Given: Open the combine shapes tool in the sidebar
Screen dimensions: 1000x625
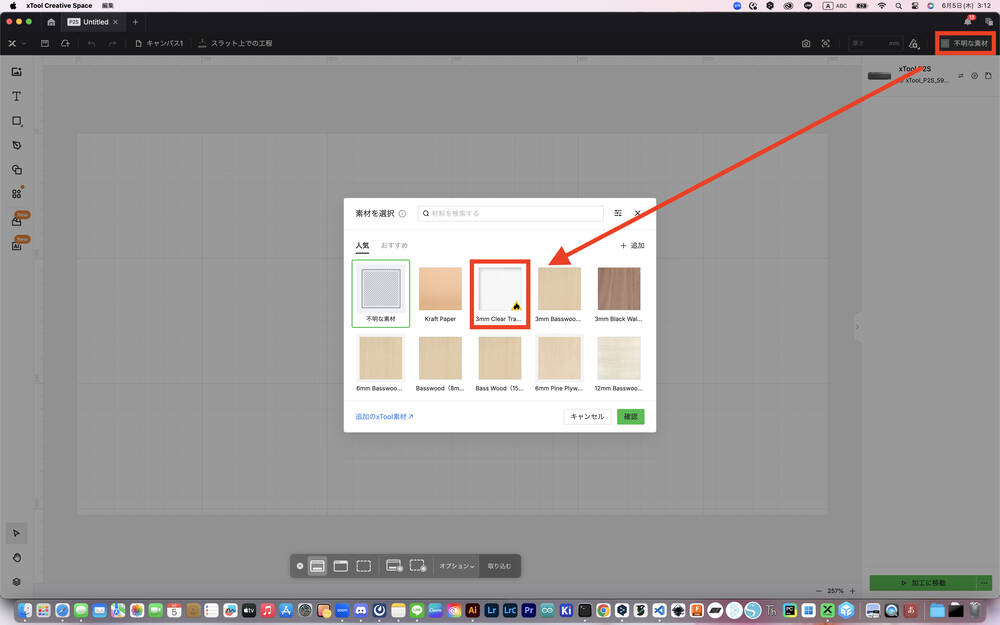Looking at the screenshot, I should click(x=17, y=170).
